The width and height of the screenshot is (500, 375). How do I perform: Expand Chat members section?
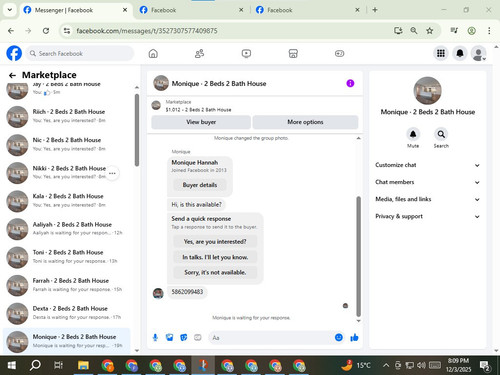[428, 182]
